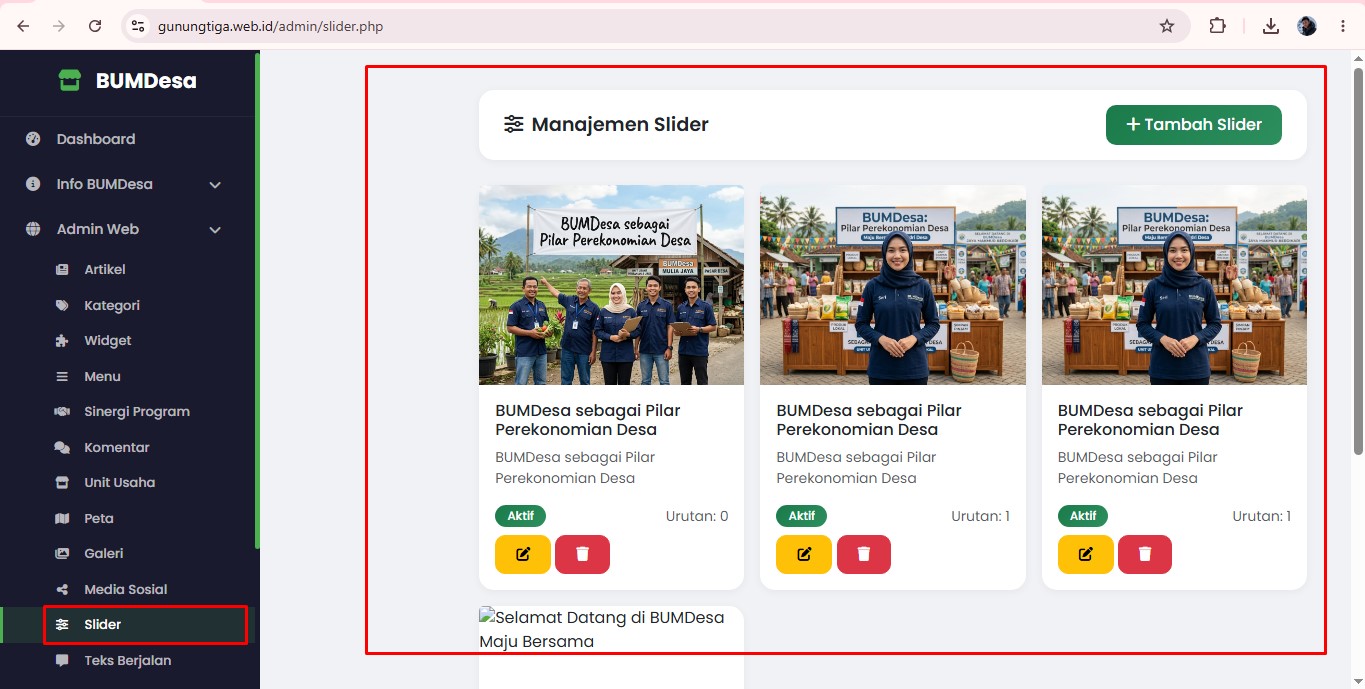Click the Peta map icon
1365x689 pixels.
(x=62, y=518)
